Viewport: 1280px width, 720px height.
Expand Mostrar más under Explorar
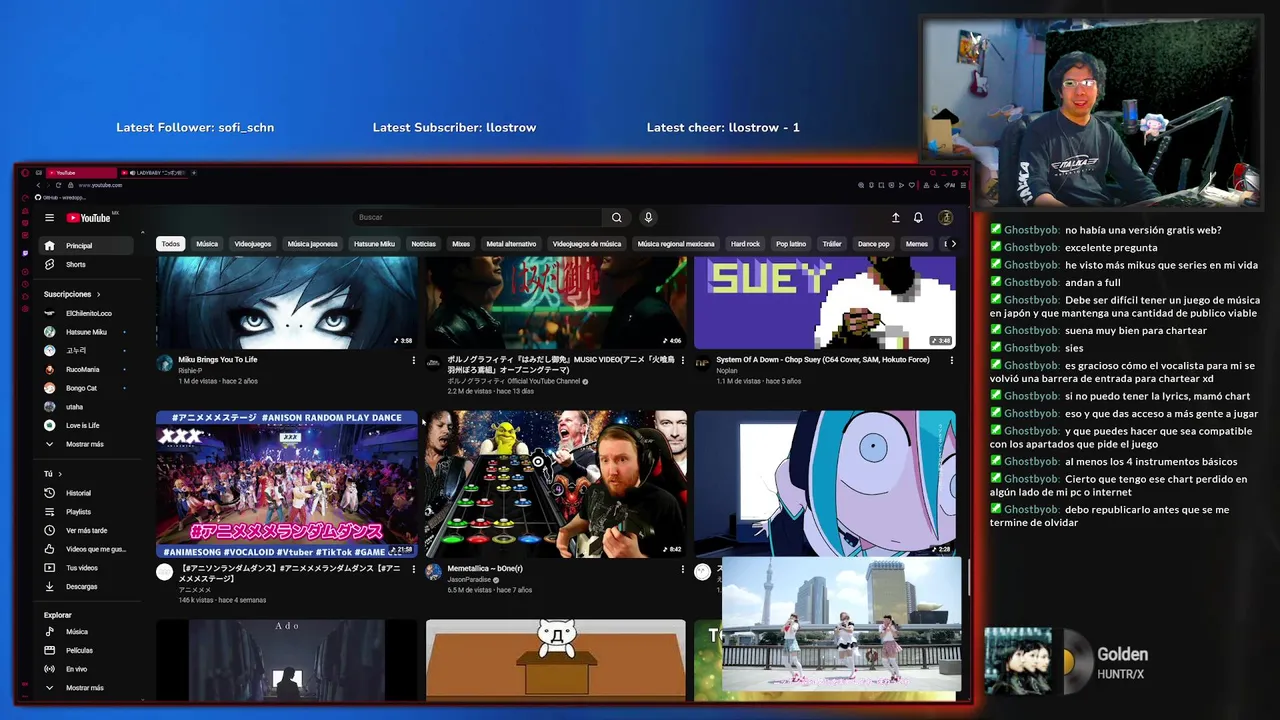[86, 688]
